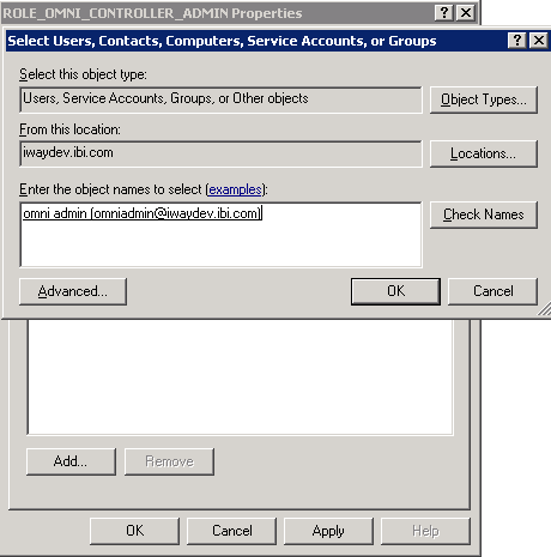Click the Remove members button
Viewport: 552px width, 557px height.
[x=169, y=461]
